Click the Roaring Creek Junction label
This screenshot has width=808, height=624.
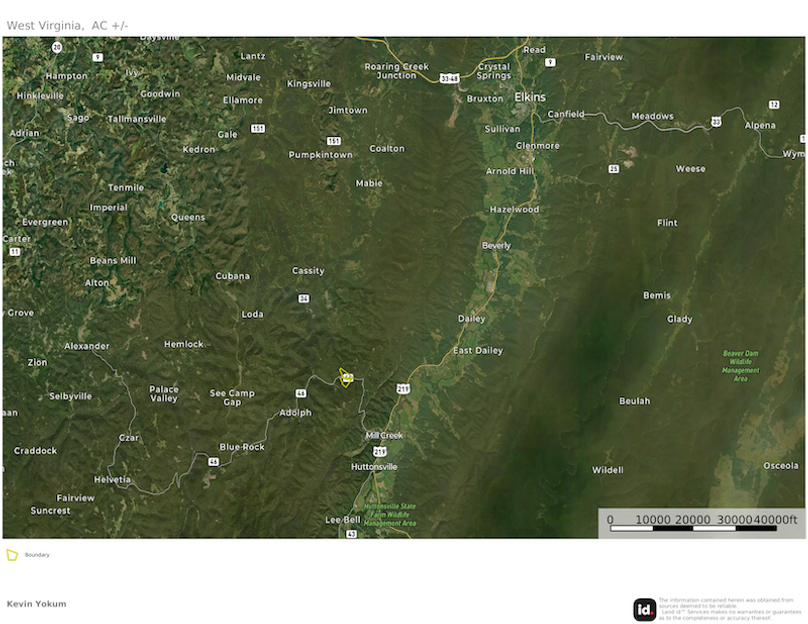396,71
